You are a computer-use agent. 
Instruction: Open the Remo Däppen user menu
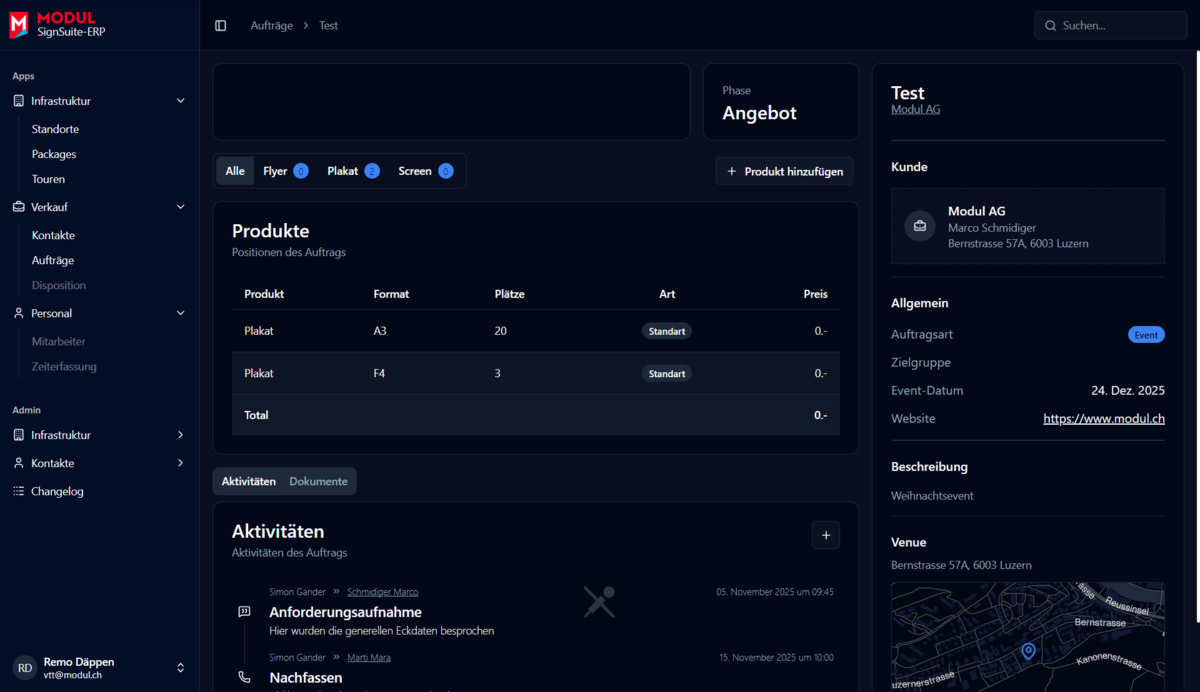point(100,667)
